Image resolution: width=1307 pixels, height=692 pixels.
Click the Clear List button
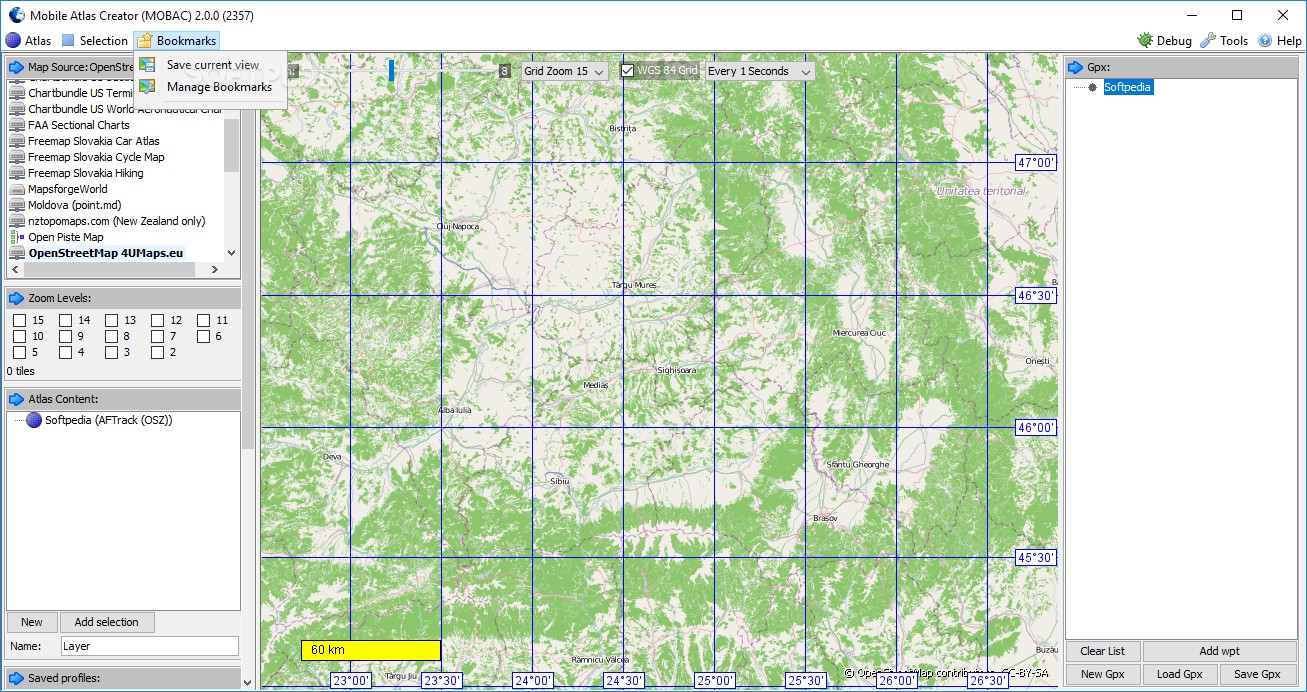pos(1103,651)
